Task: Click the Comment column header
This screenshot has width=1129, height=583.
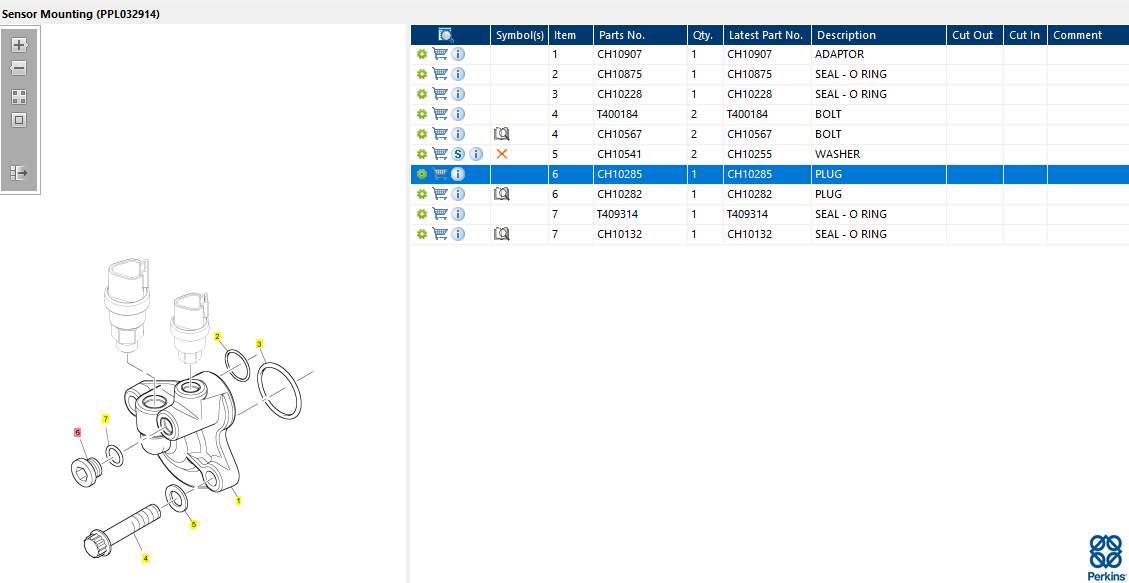Action: (1088, 35)
